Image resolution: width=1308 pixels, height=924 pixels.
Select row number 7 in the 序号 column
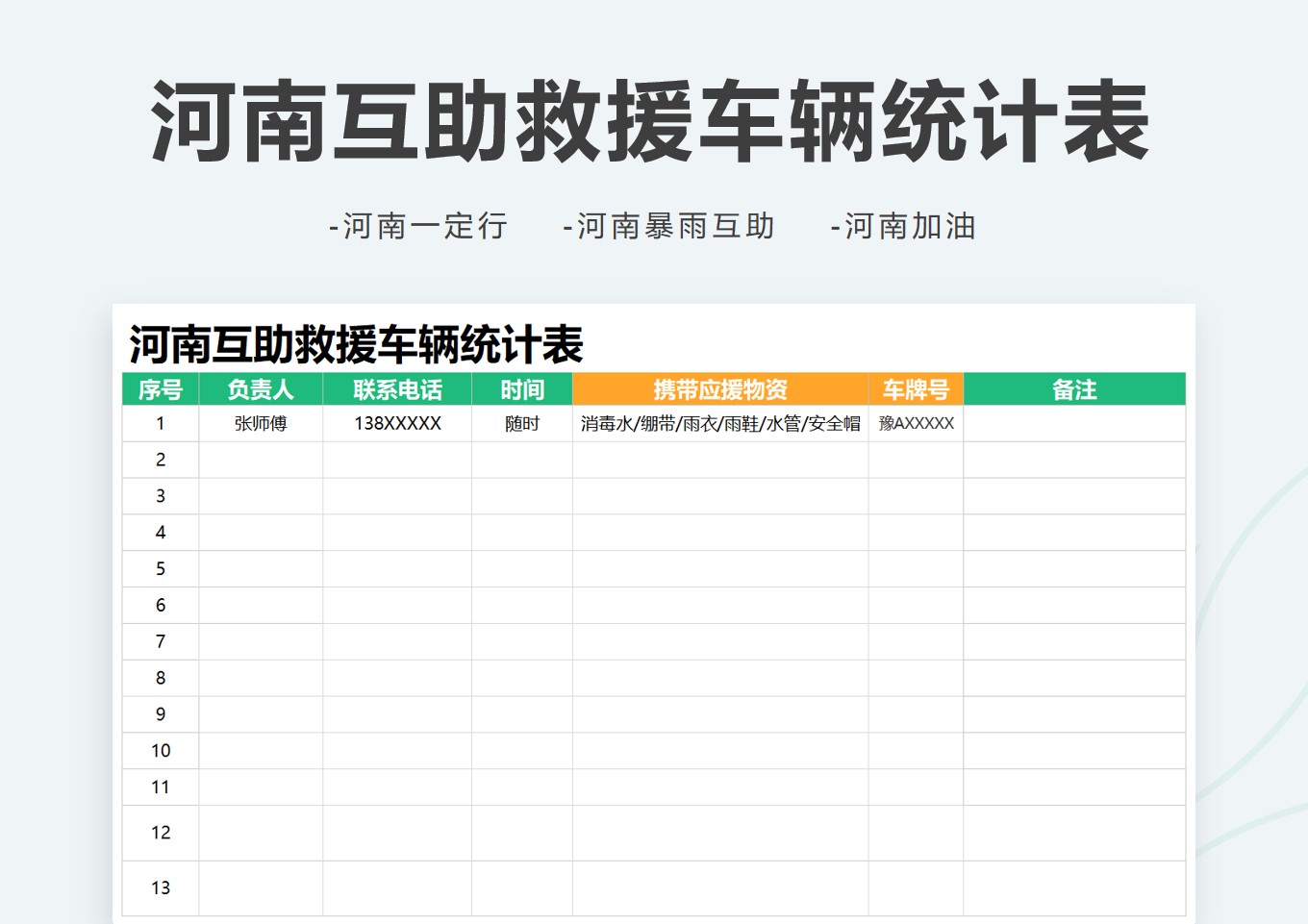161,640
